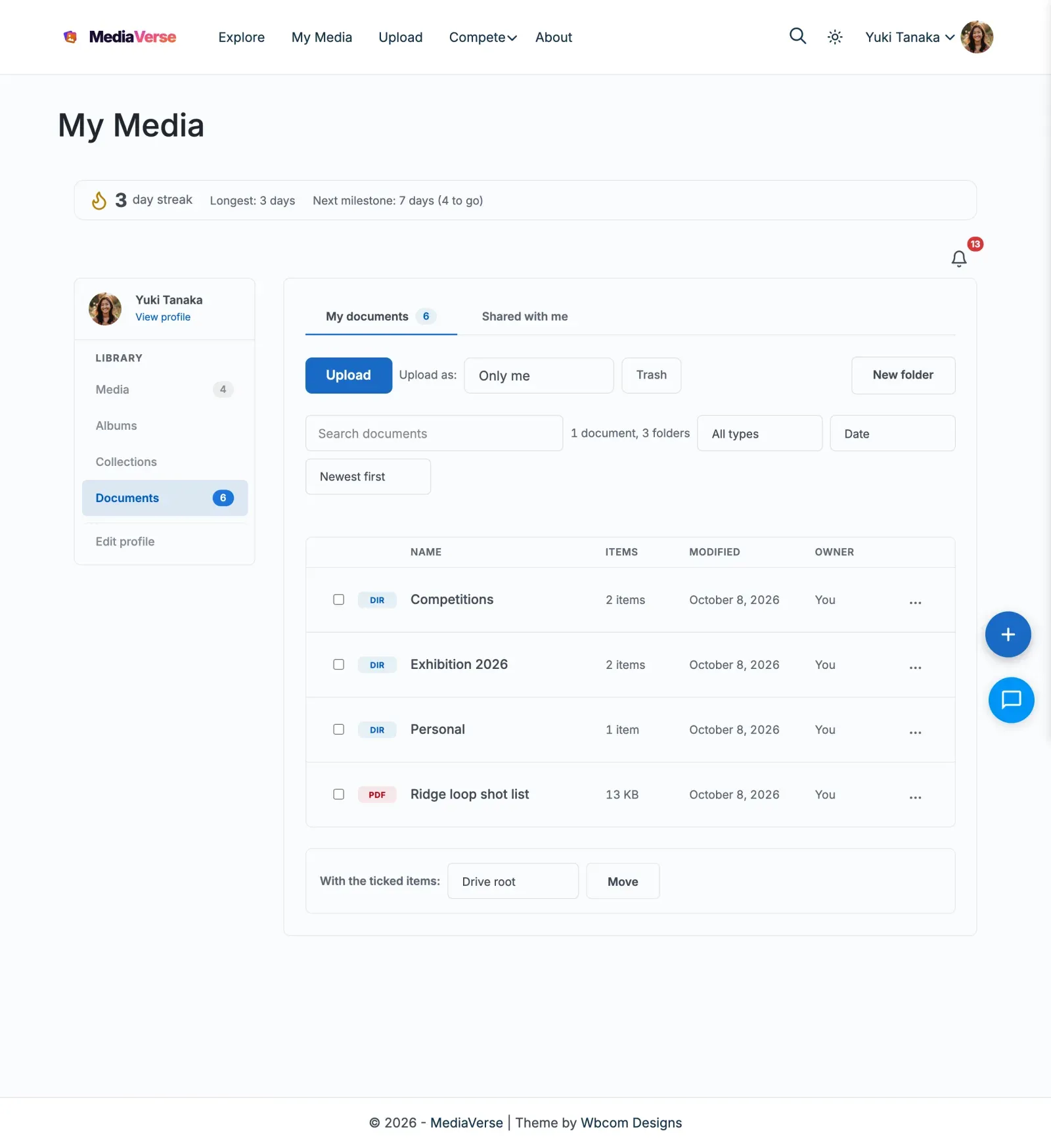Open more options for Personal folder
Viewport: 1051px width, 1148px height.
tap(915, 731)
